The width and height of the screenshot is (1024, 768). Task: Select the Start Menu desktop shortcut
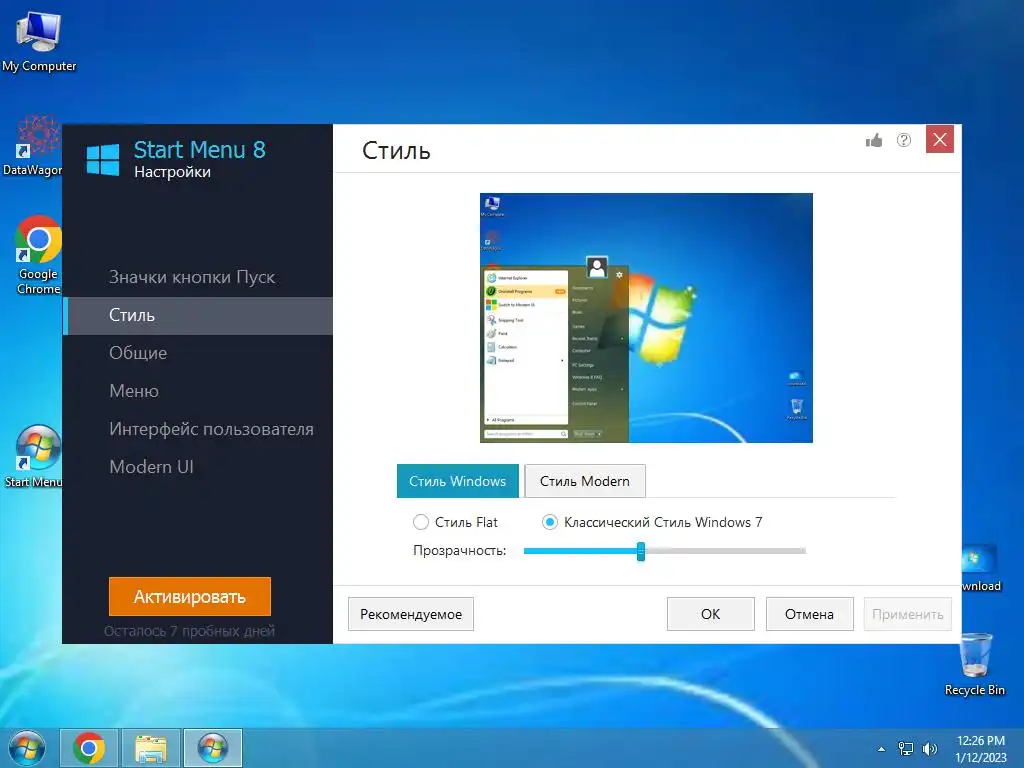click(34, 456)
